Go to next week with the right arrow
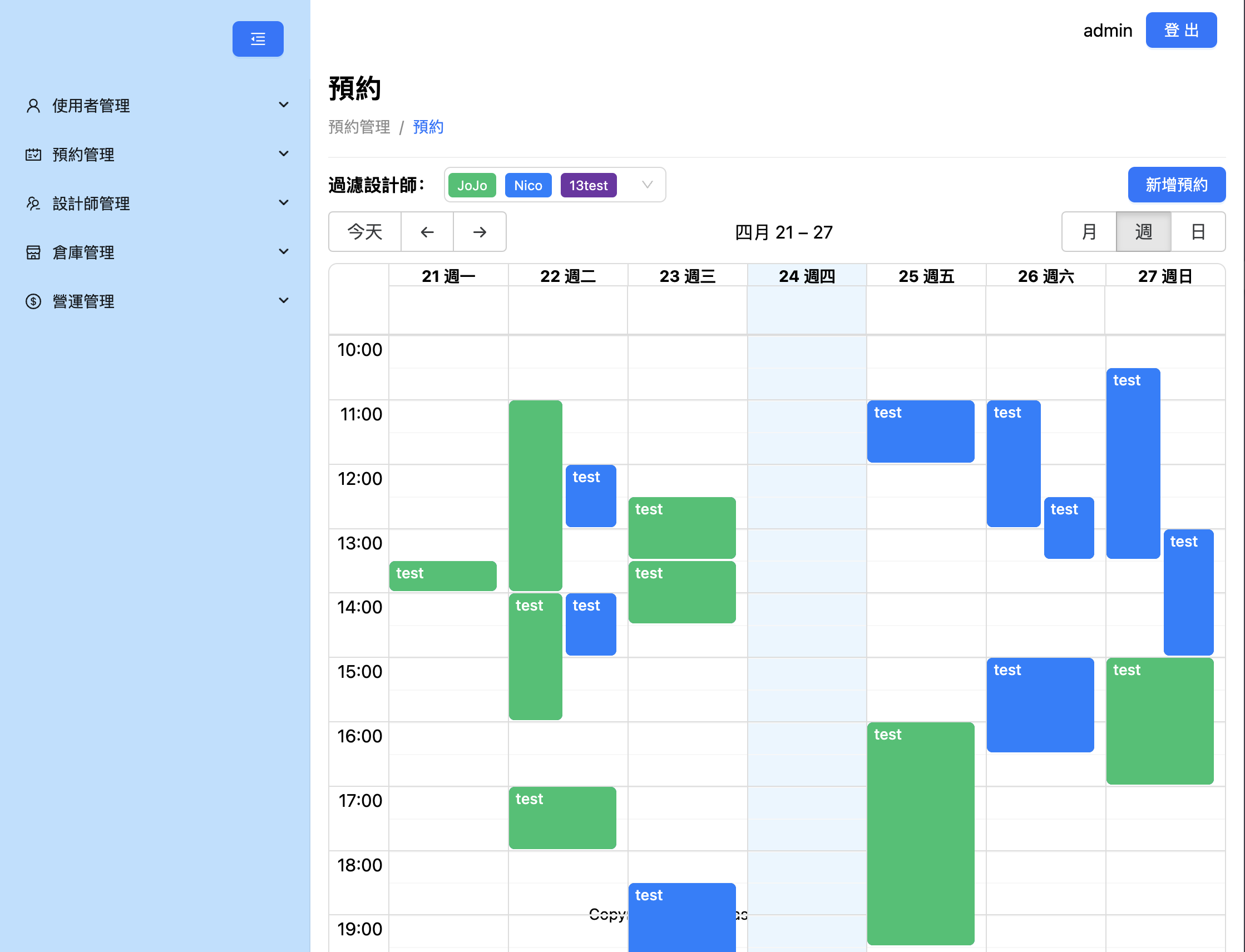The width and height of the screenshot is (1245, 952). click(x=479, y=232)
